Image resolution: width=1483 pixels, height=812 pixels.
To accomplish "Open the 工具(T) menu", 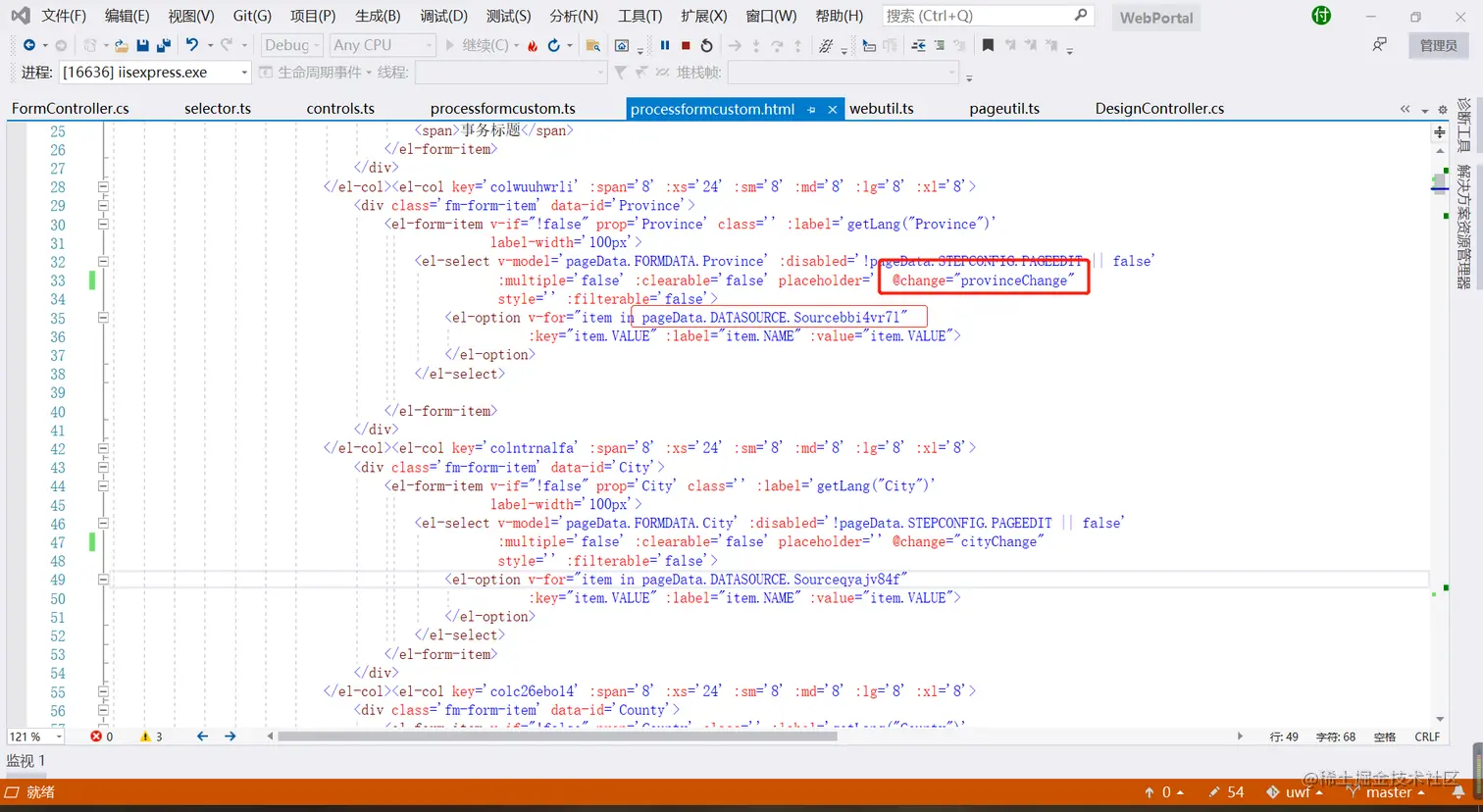I will point(639,16).
